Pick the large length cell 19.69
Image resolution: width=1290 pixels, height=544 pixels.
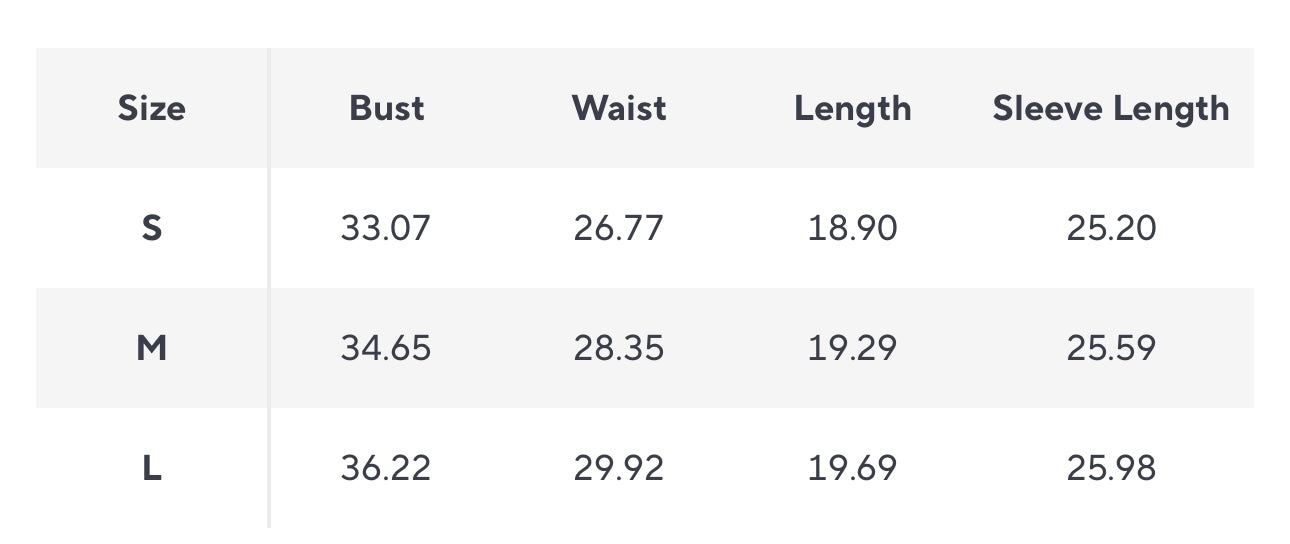[852, 468]
